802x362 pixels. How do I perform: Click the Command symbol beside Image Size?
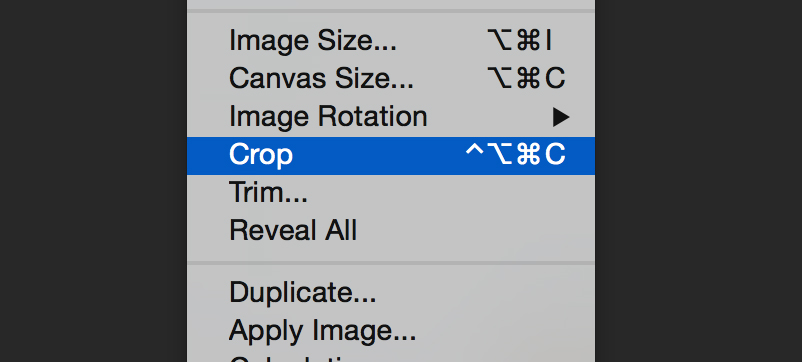529,41
